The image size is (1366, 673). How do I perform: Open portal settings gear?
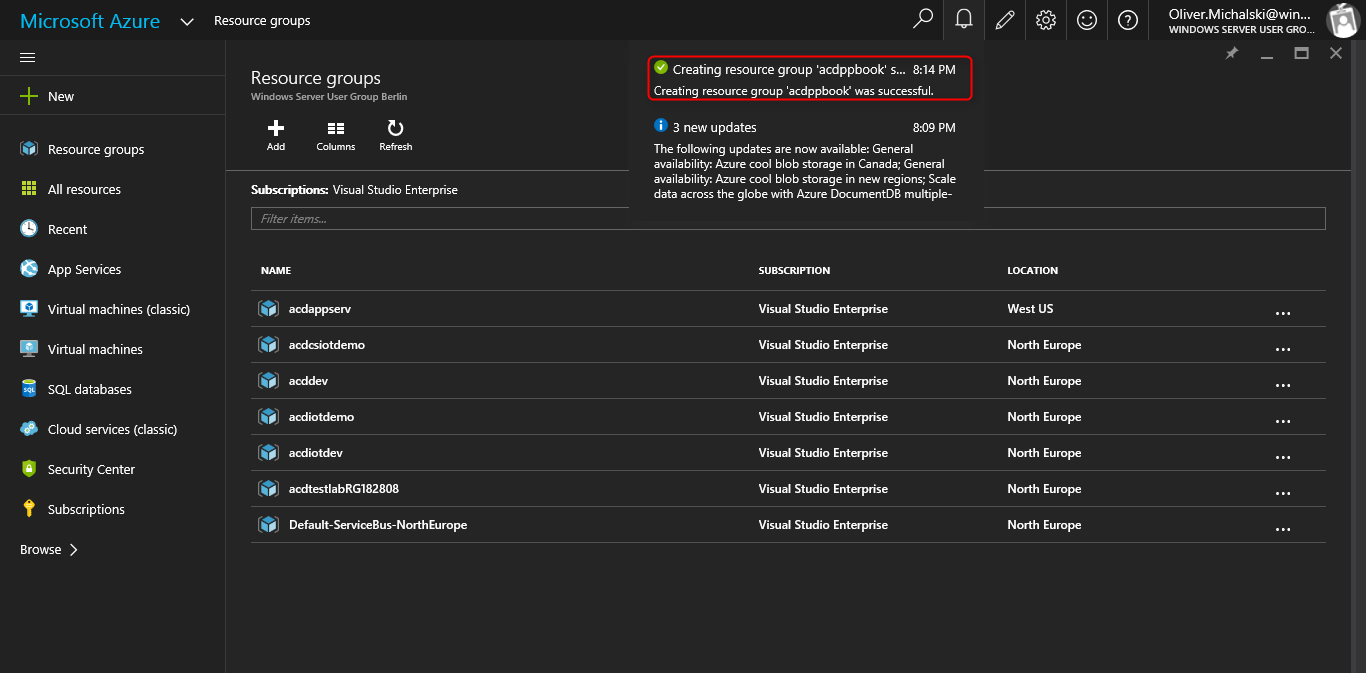pyautogui.click(x=1046, y=20)
